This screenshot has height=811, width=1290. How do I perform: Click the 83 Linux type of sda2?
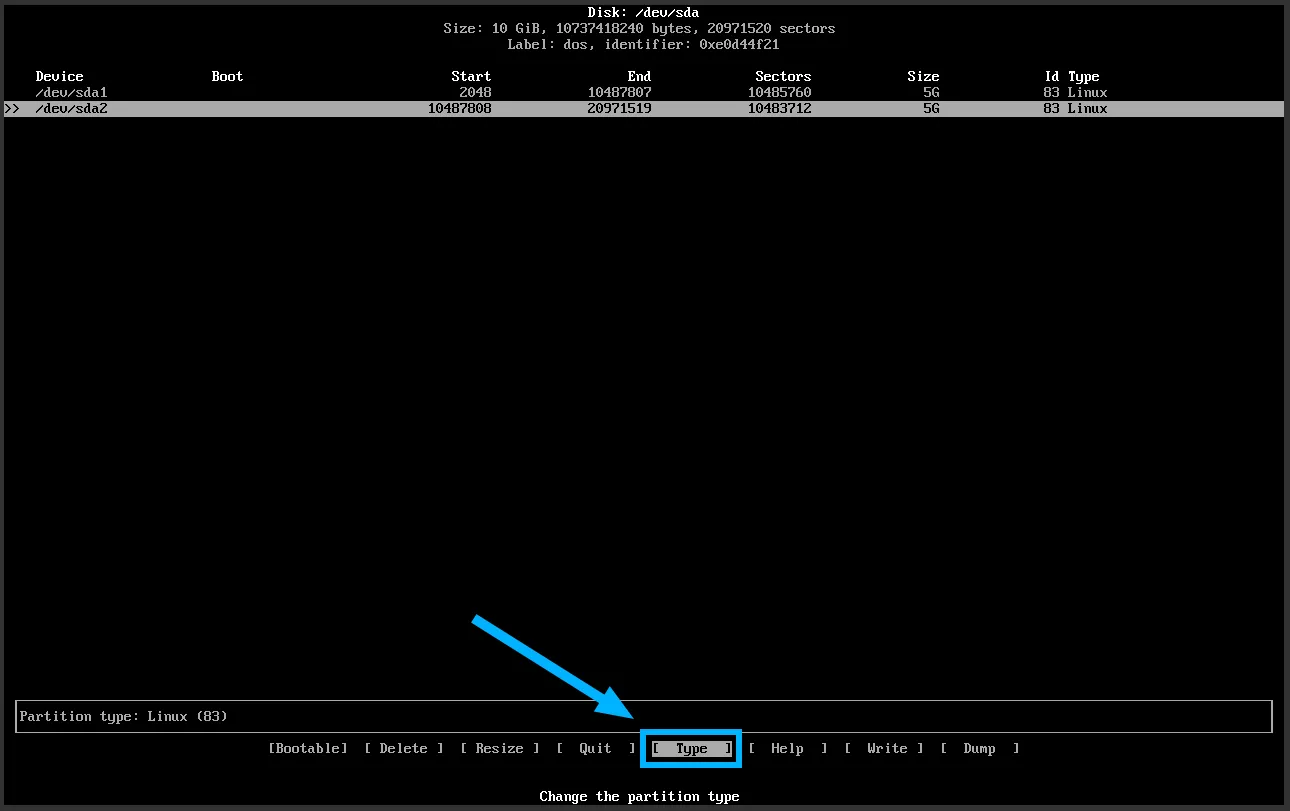tap(1075, 108)
